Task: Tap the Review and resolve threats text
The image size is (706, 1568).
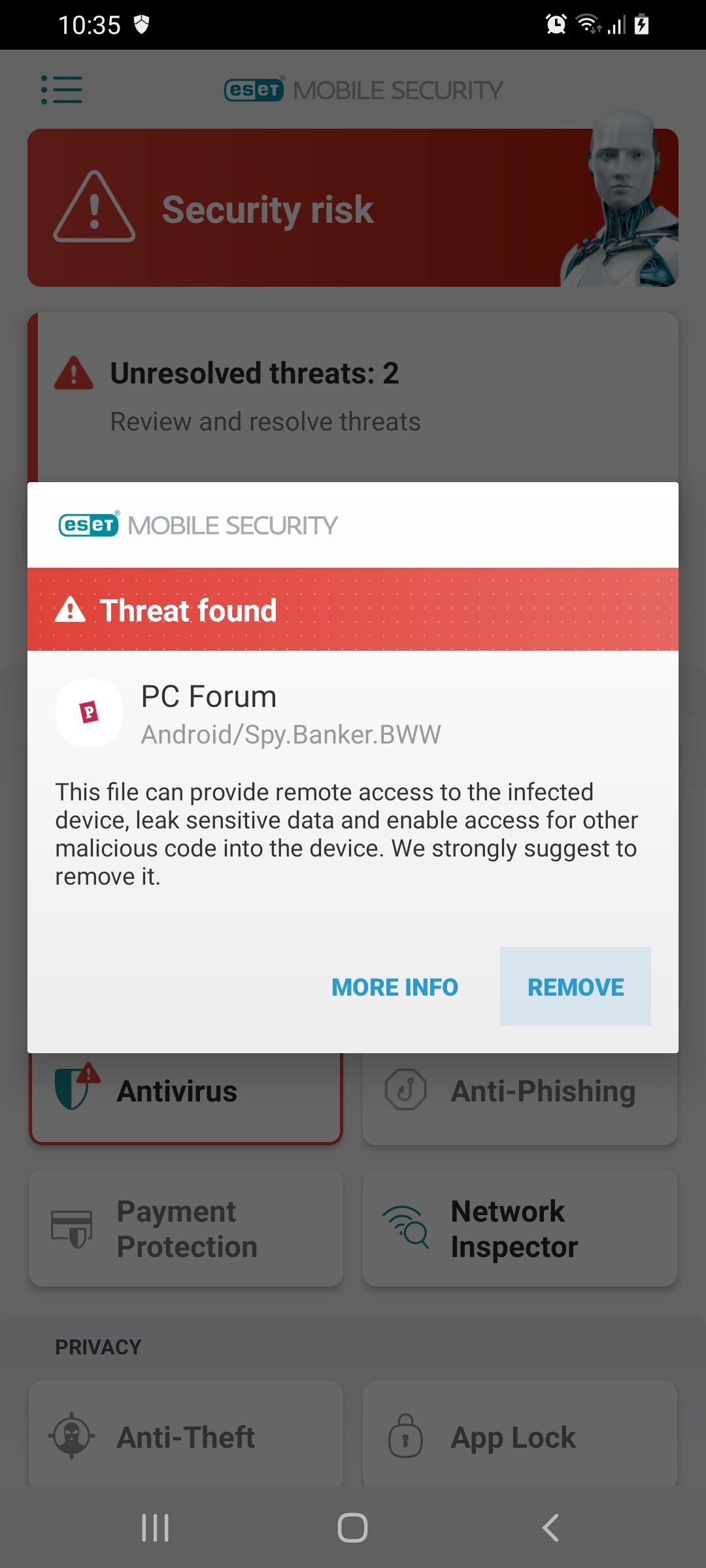Action: point(265,421)
